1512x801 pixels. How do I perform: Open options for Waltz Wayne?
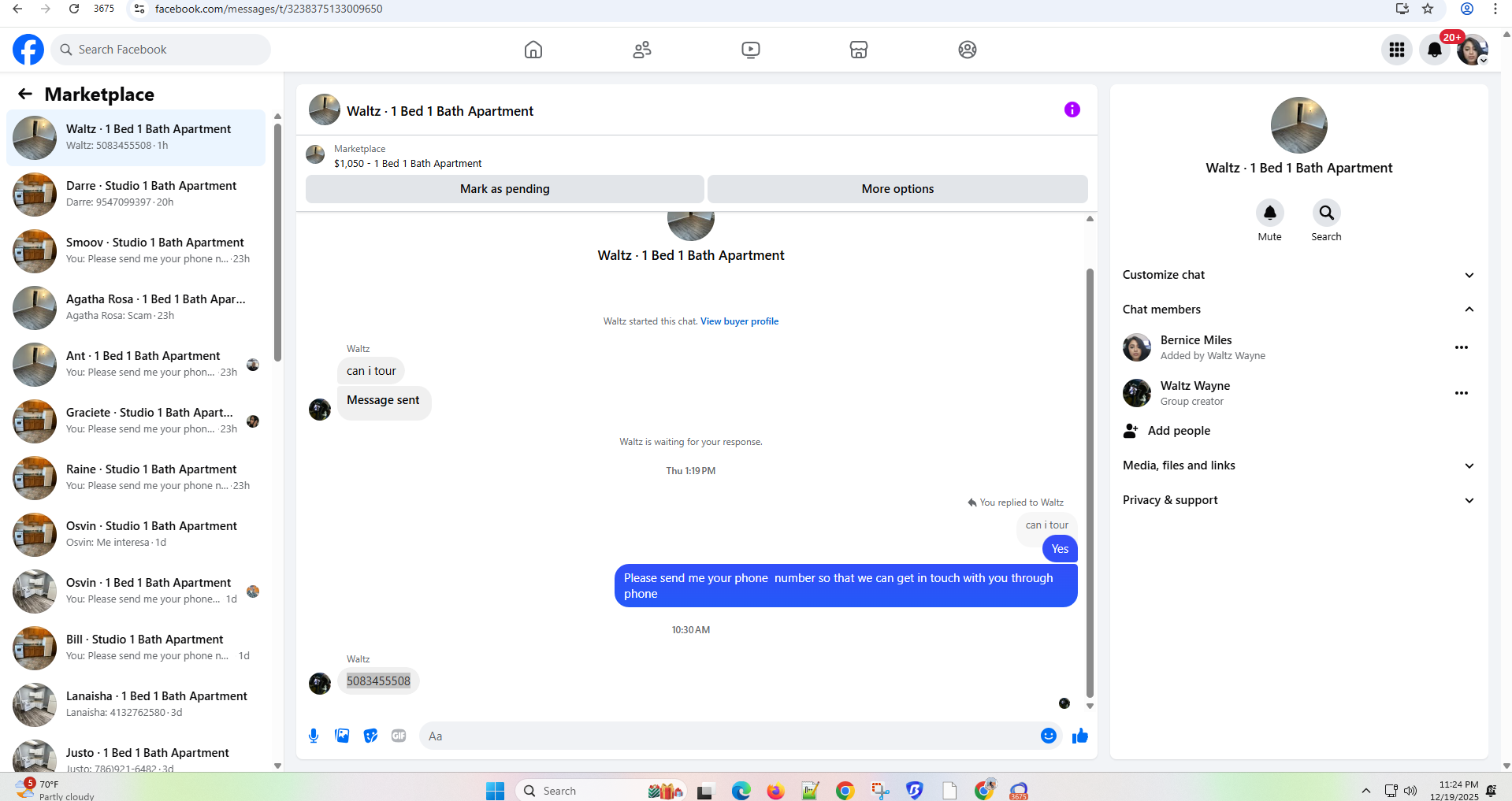tap(1462, 393)
